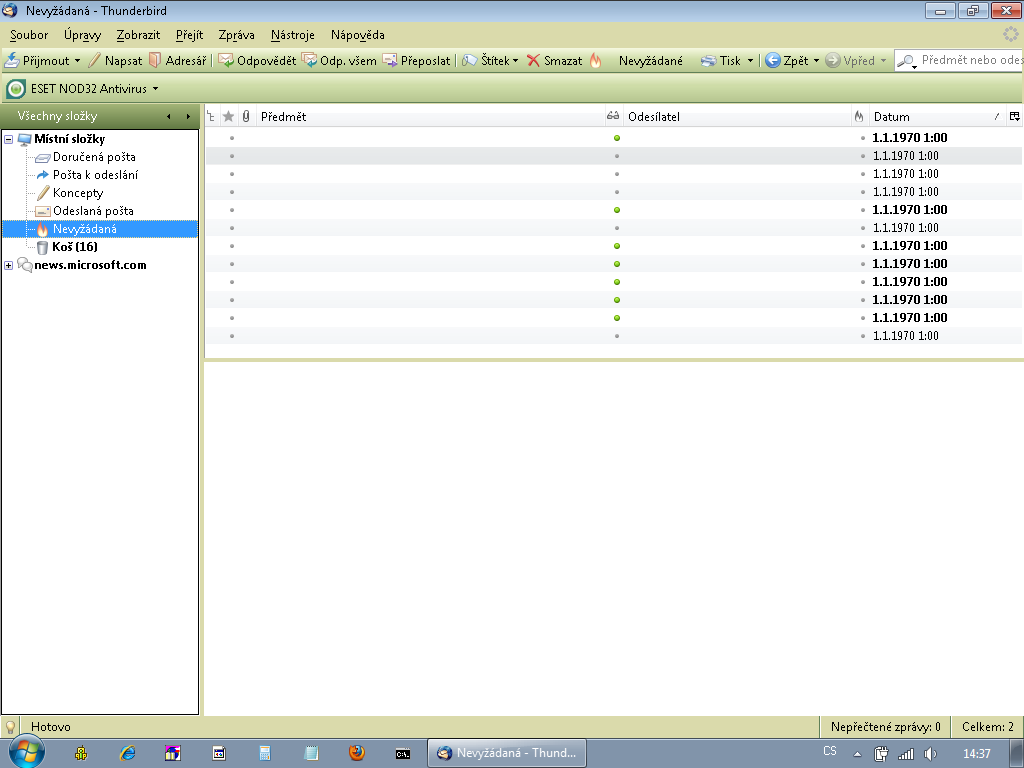Collapse the Místní složky folder tree
This screenshot has height=768, width=1024.
pyautogui.click(x=9, y=139)
